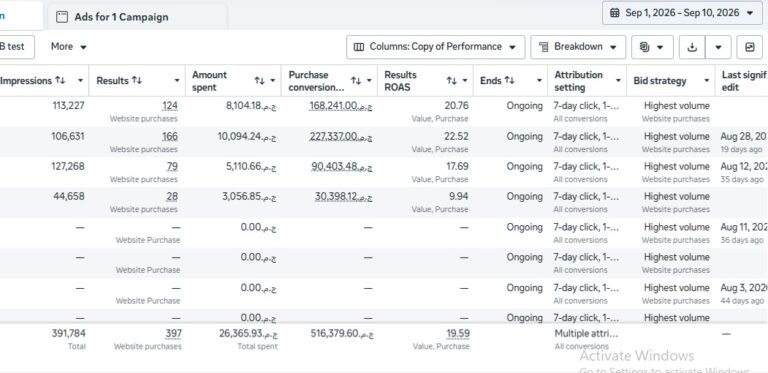Screen dimensions: 768x373
Task: Click the 124 website purchases result
Action: coord(170,106)
